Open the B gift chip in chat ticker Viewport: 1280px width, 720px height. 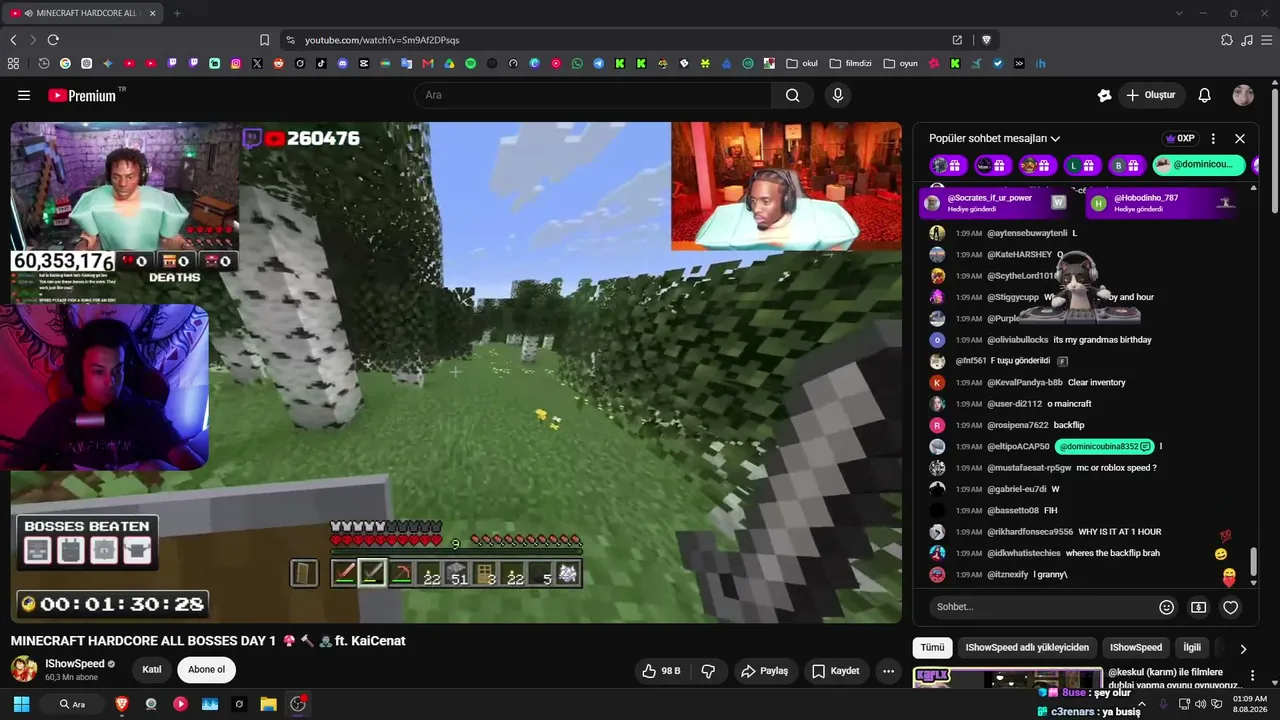[1126, 165]
